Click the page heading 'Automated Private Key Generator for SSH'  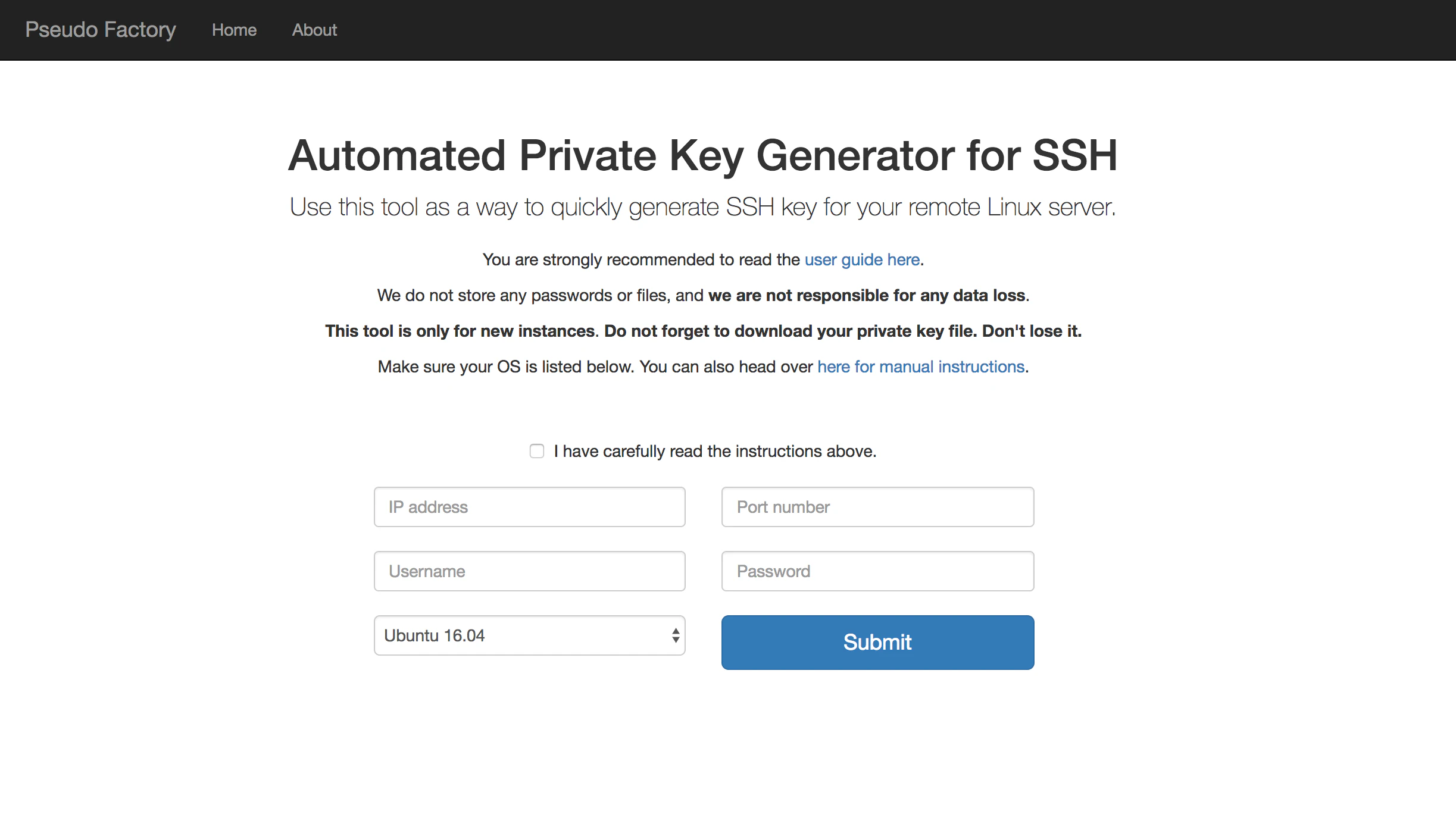703,156
